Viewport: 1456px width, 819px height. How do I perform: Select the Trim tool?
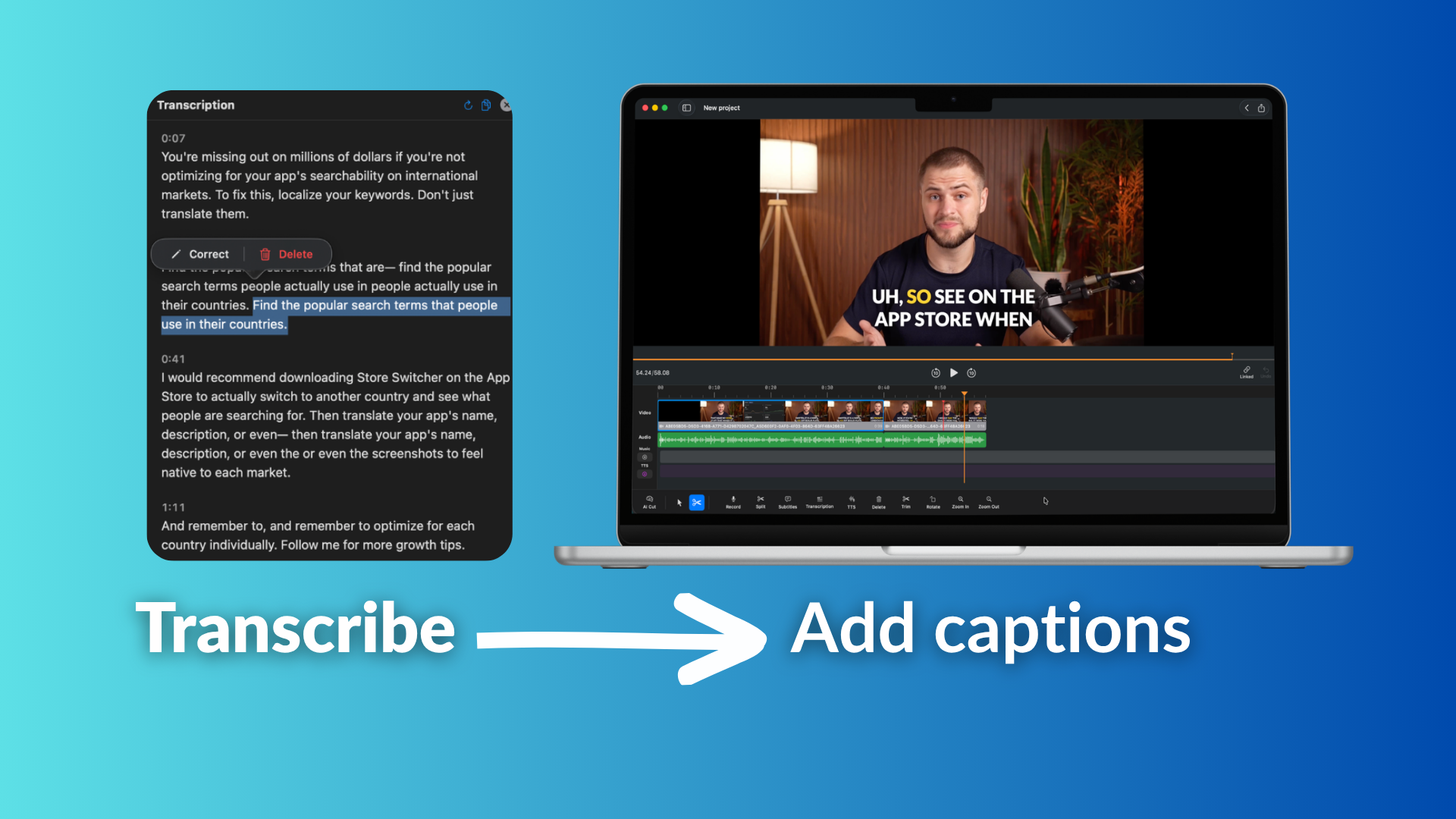[x=906, y=502]
